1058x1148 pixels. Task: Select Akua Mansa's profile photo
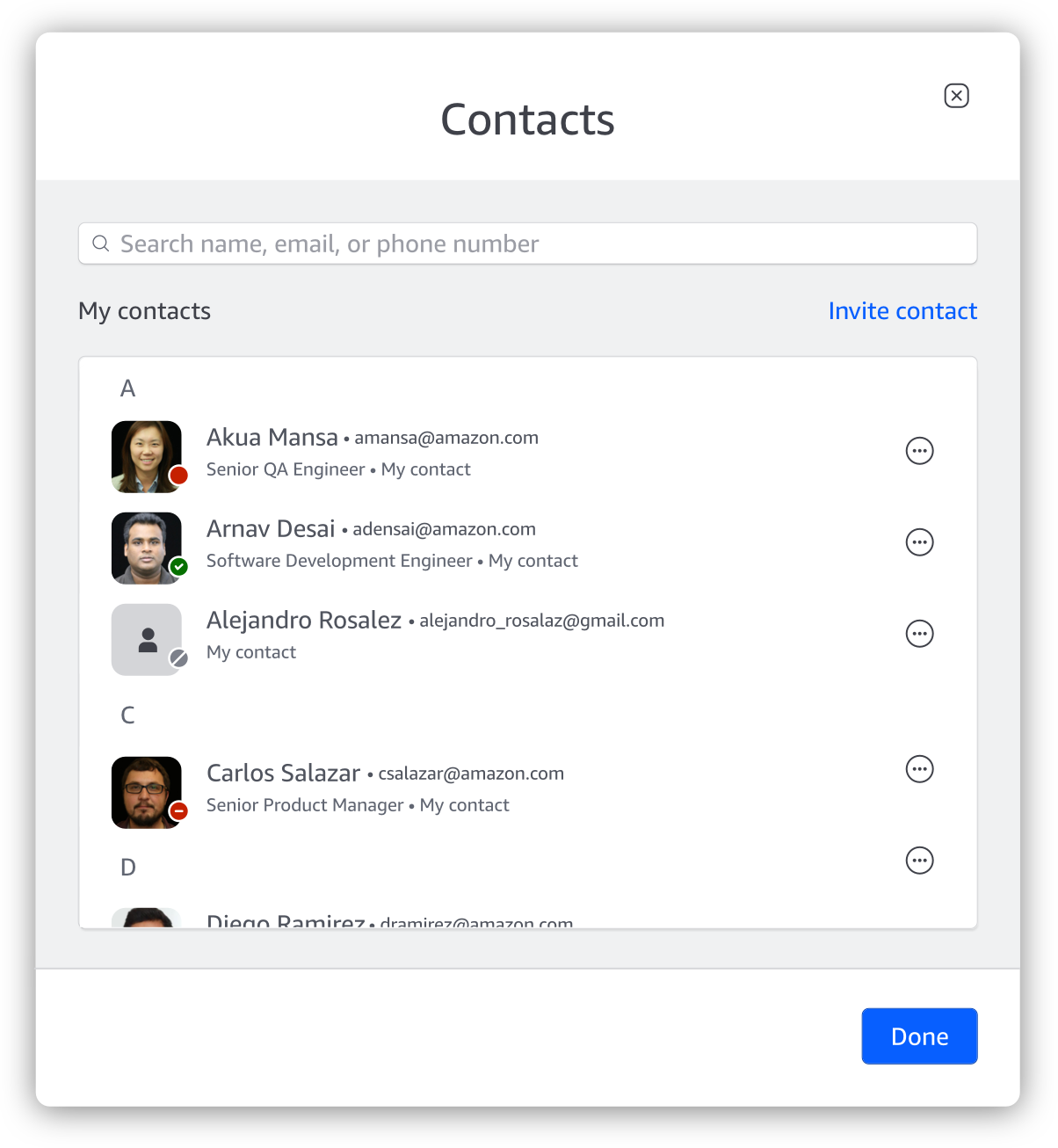pos(147,457)
